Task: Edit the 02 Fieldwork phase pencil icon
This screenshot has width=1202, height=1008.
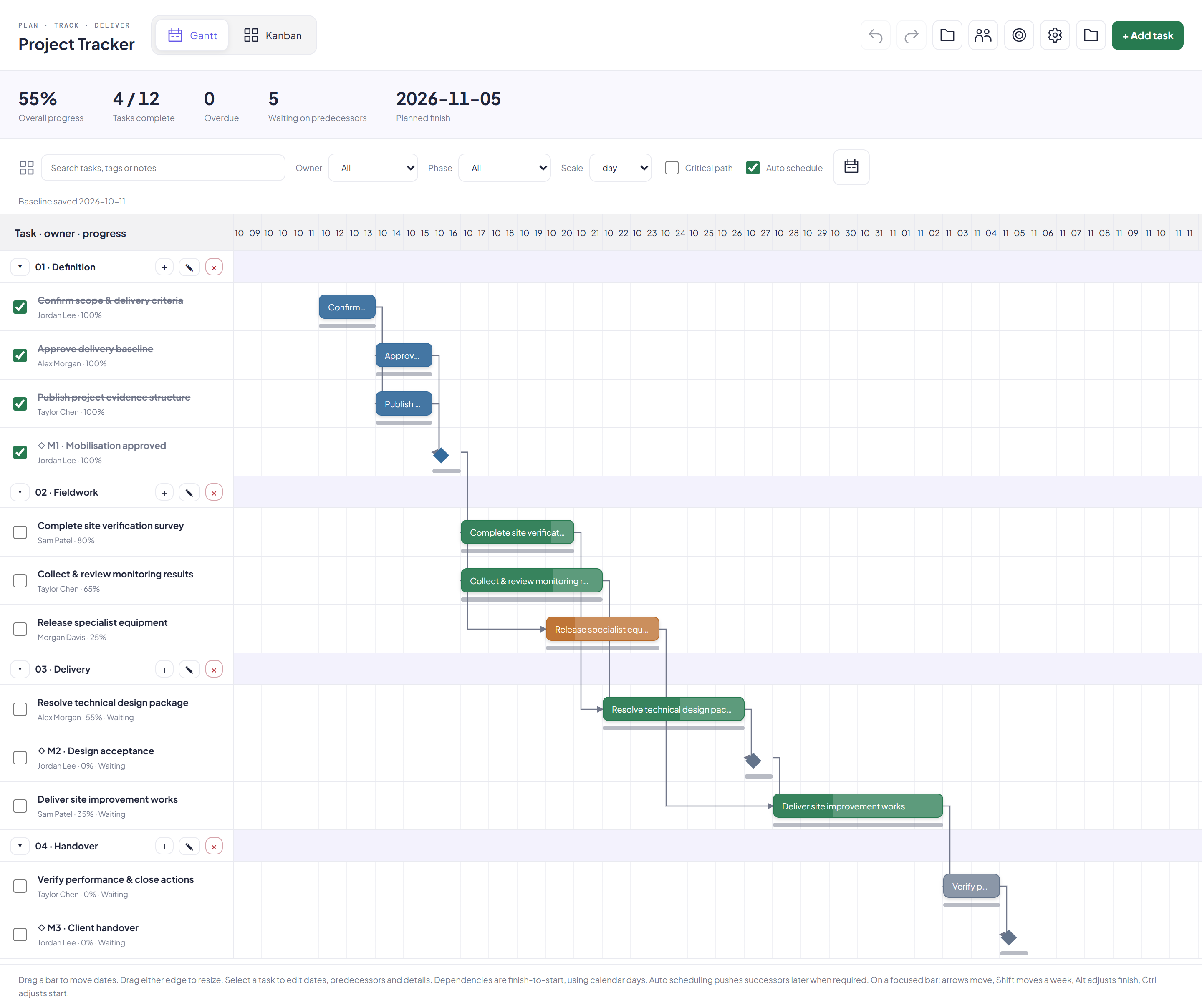Action: click(189, 493)
